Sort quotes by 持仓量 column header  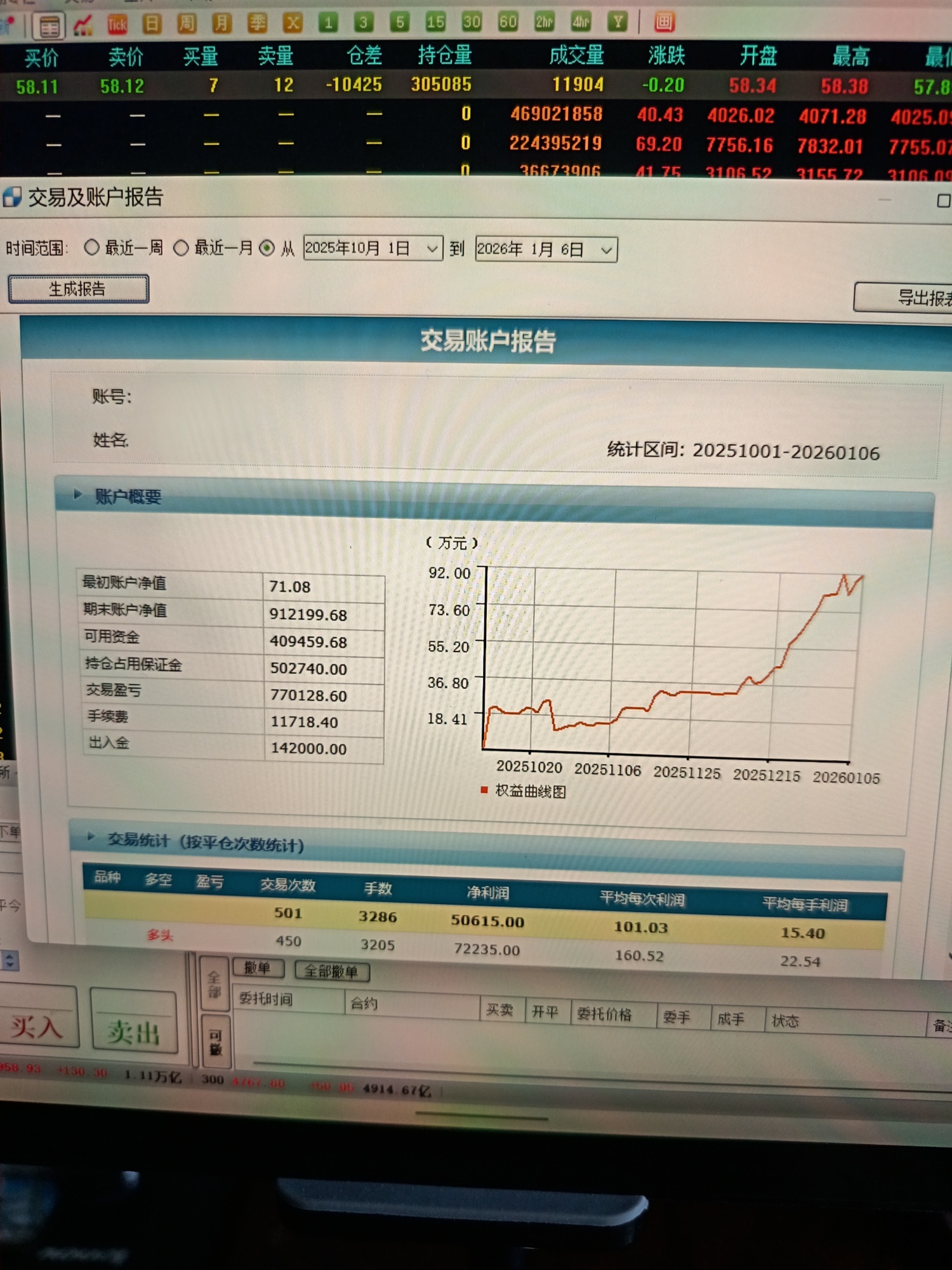pyautogui.click(x=445, y=56)
